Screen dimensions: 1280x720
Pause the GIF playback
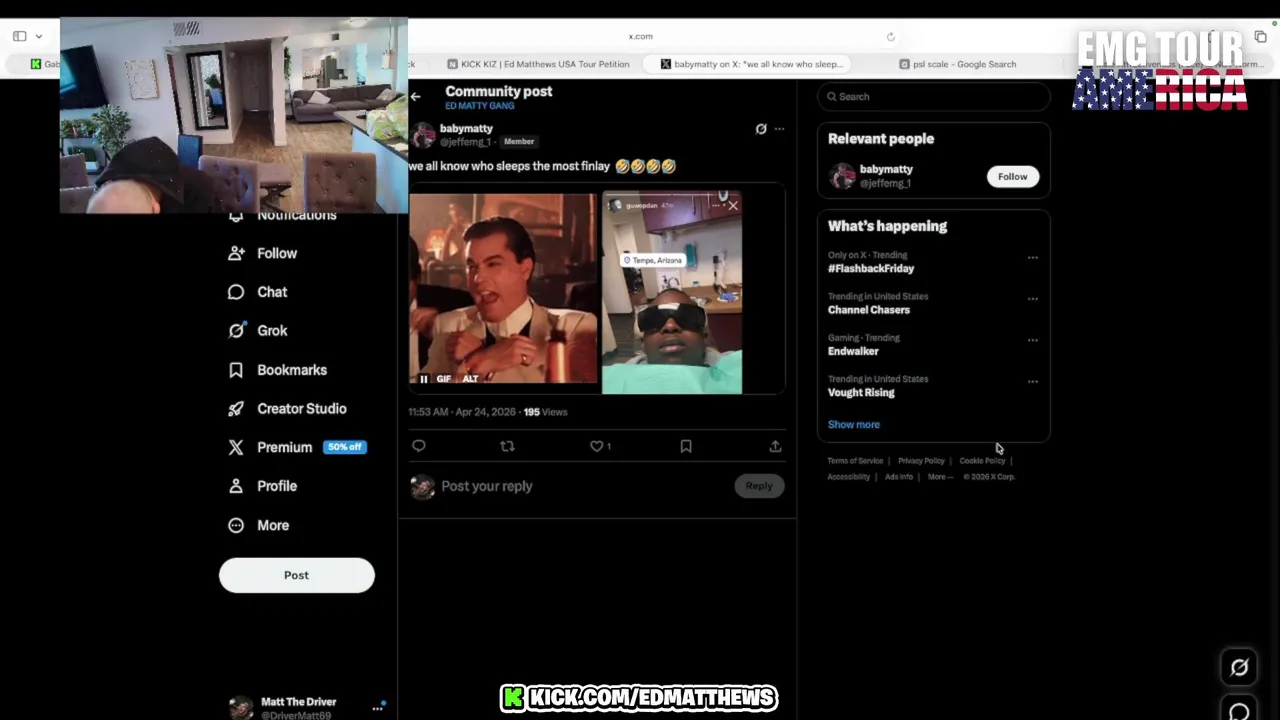423,379
